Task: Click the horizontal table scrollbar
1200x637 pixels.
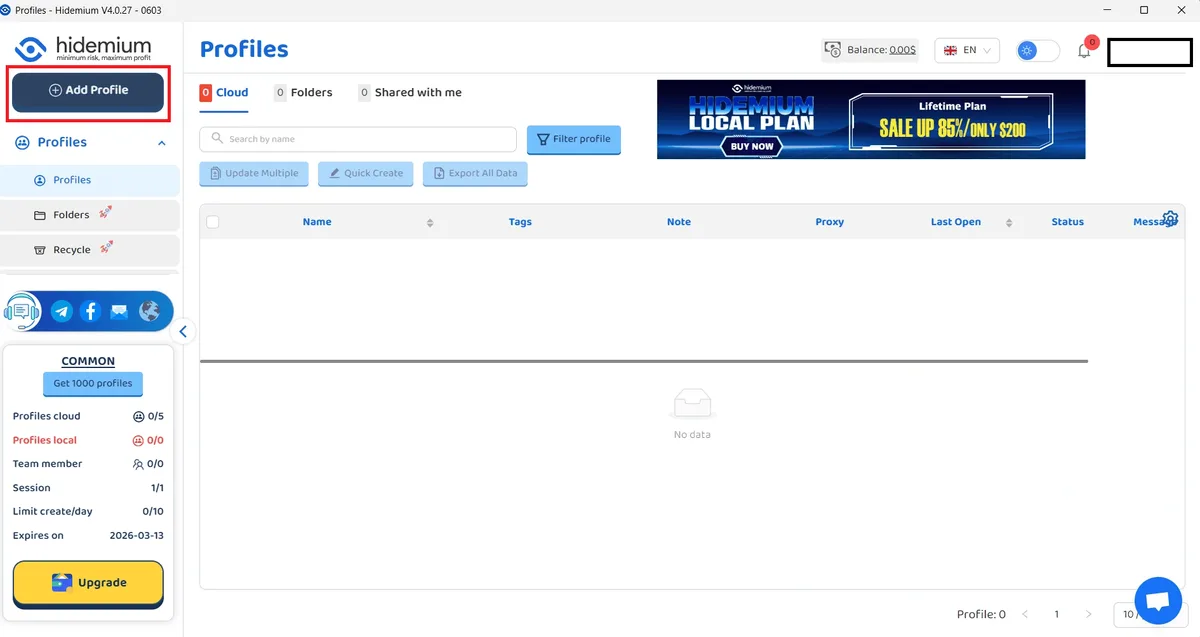Action: [643, 361]
